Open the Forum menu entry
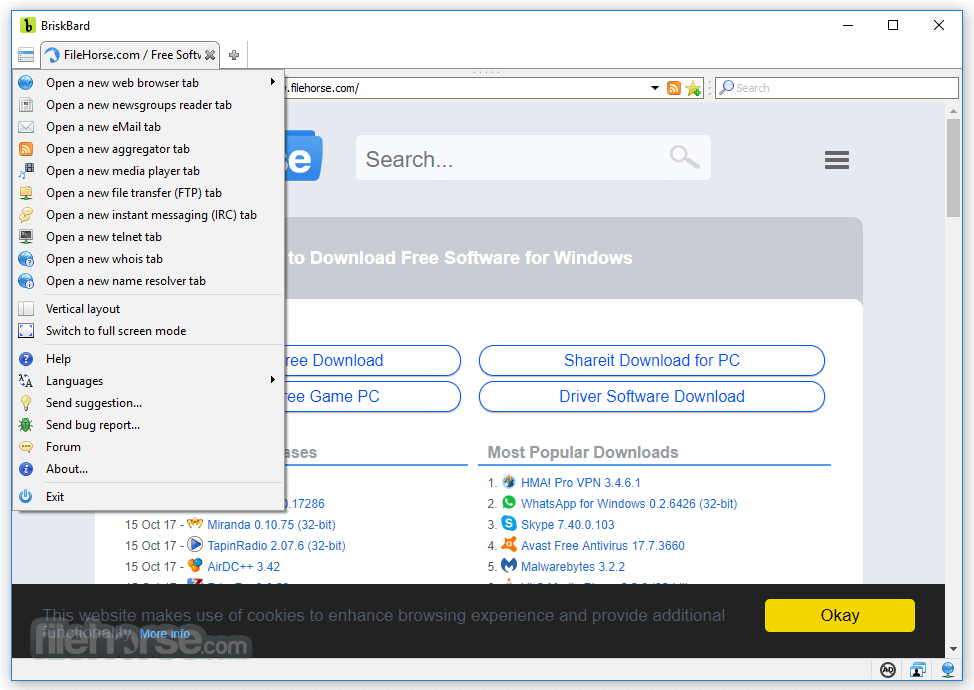Screen dimensions: 974x690 pos(148,447)
